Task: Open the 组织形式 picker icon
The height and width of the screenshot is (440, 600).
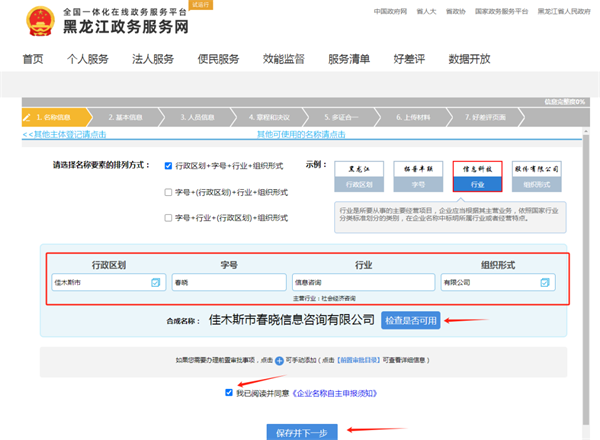Action: (542, 283)
